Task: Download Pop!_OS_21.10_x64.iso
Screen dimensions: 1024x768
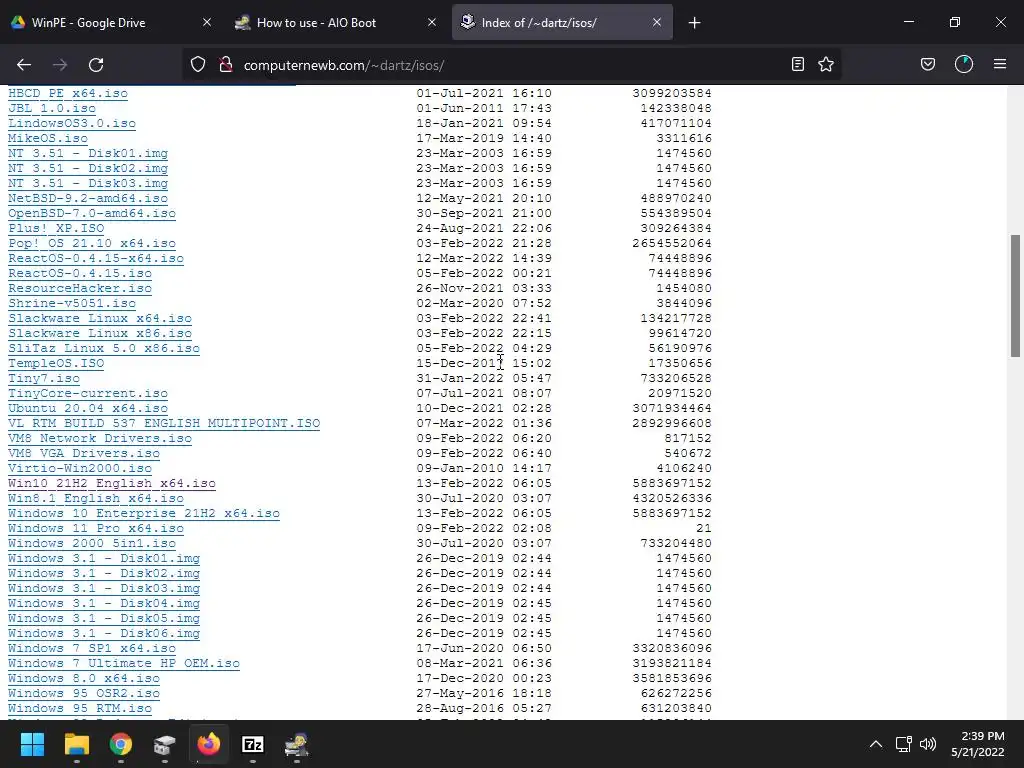Action: tap(92, 243)
